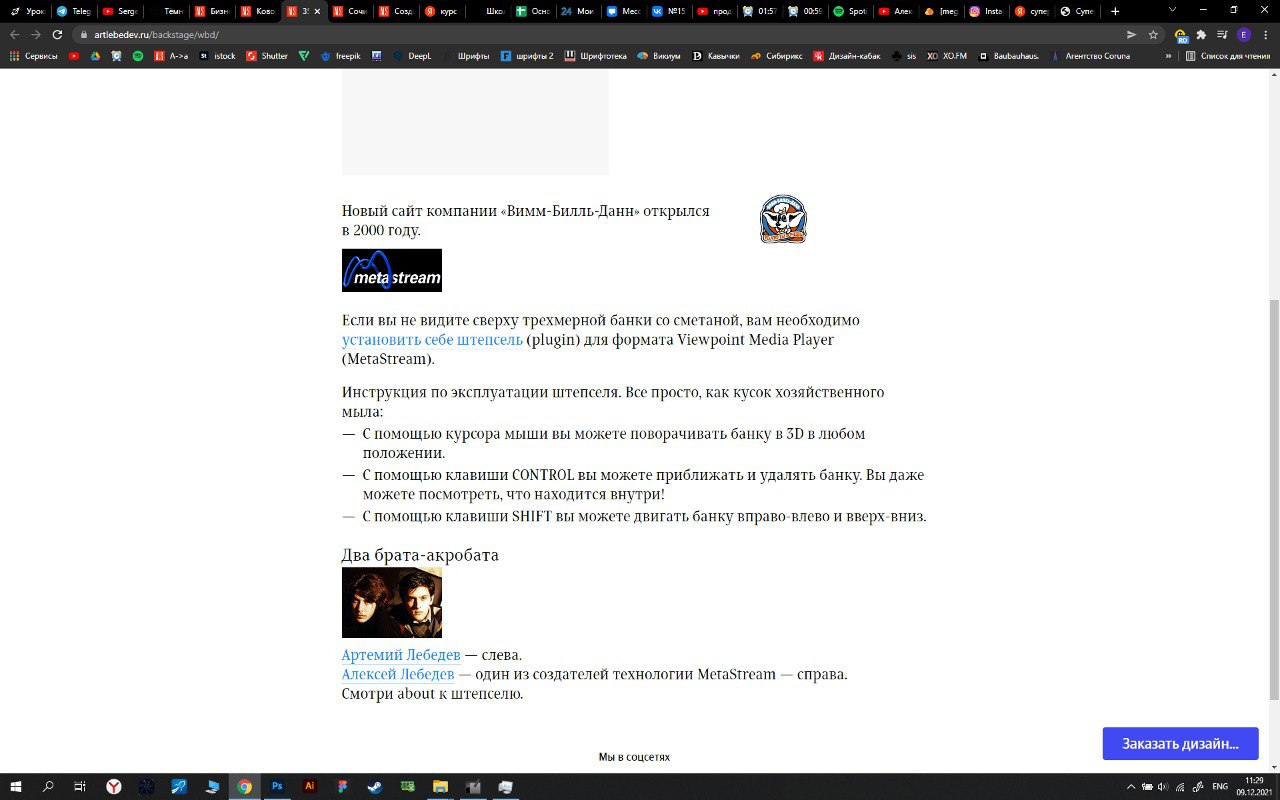Open the Артемий Лебедев link
The height and width of the screenshot is (800, 1280).
pyautogui.click(x=401, y=655)
